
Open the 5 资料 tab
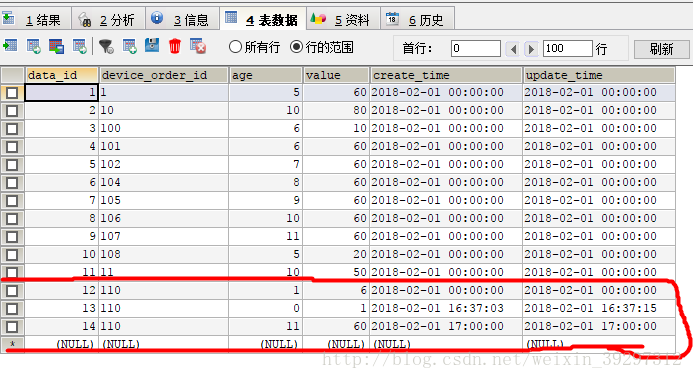(343, 19)
